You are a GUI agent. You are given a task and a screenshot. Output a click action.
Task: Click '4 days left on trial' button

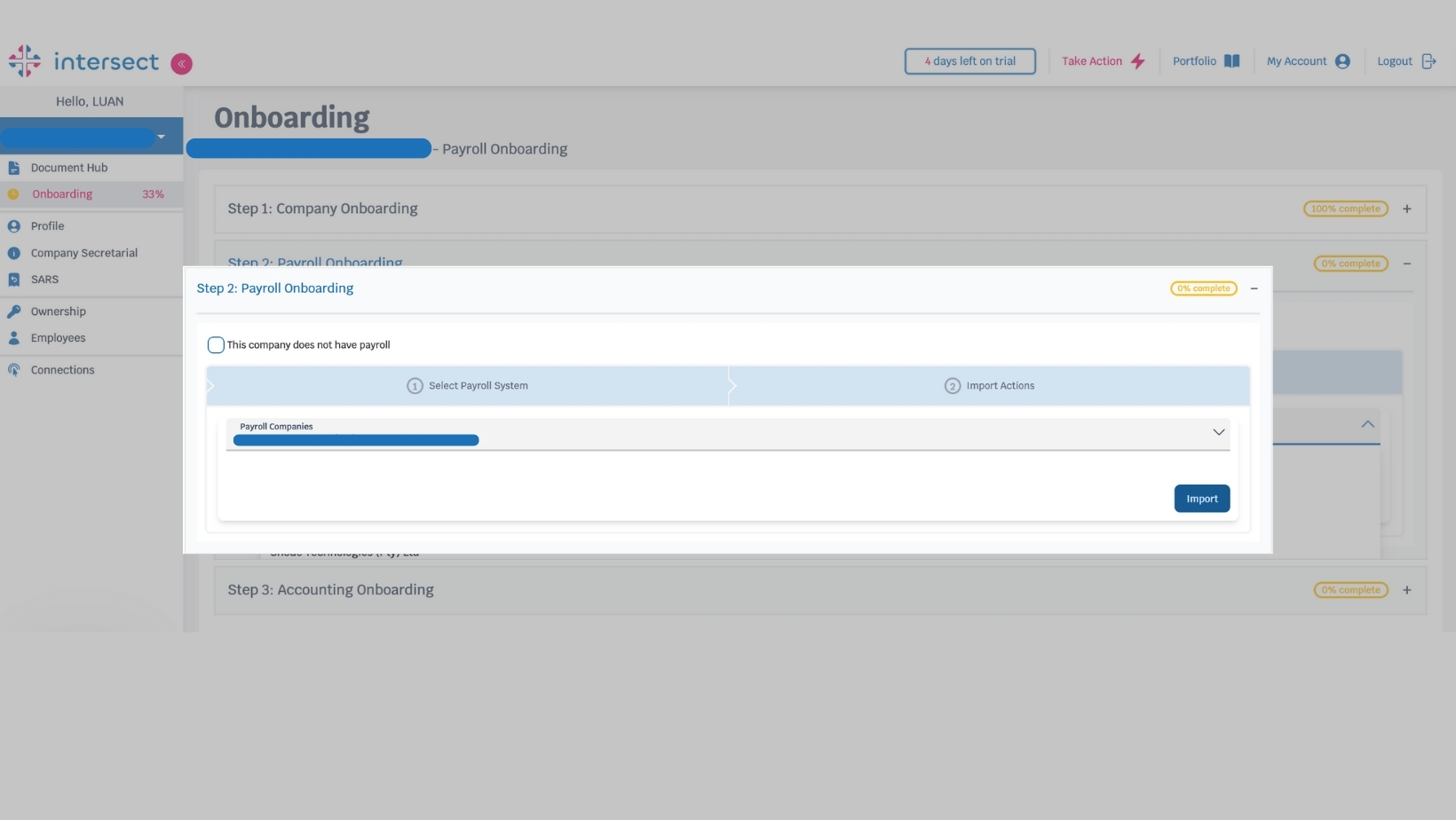(969, 61)
